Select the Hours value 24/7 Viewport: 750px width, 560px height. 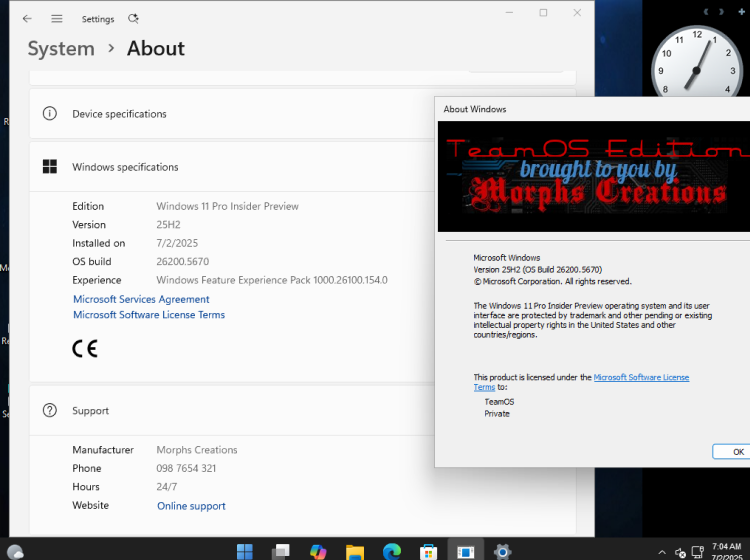pos(166,487)
